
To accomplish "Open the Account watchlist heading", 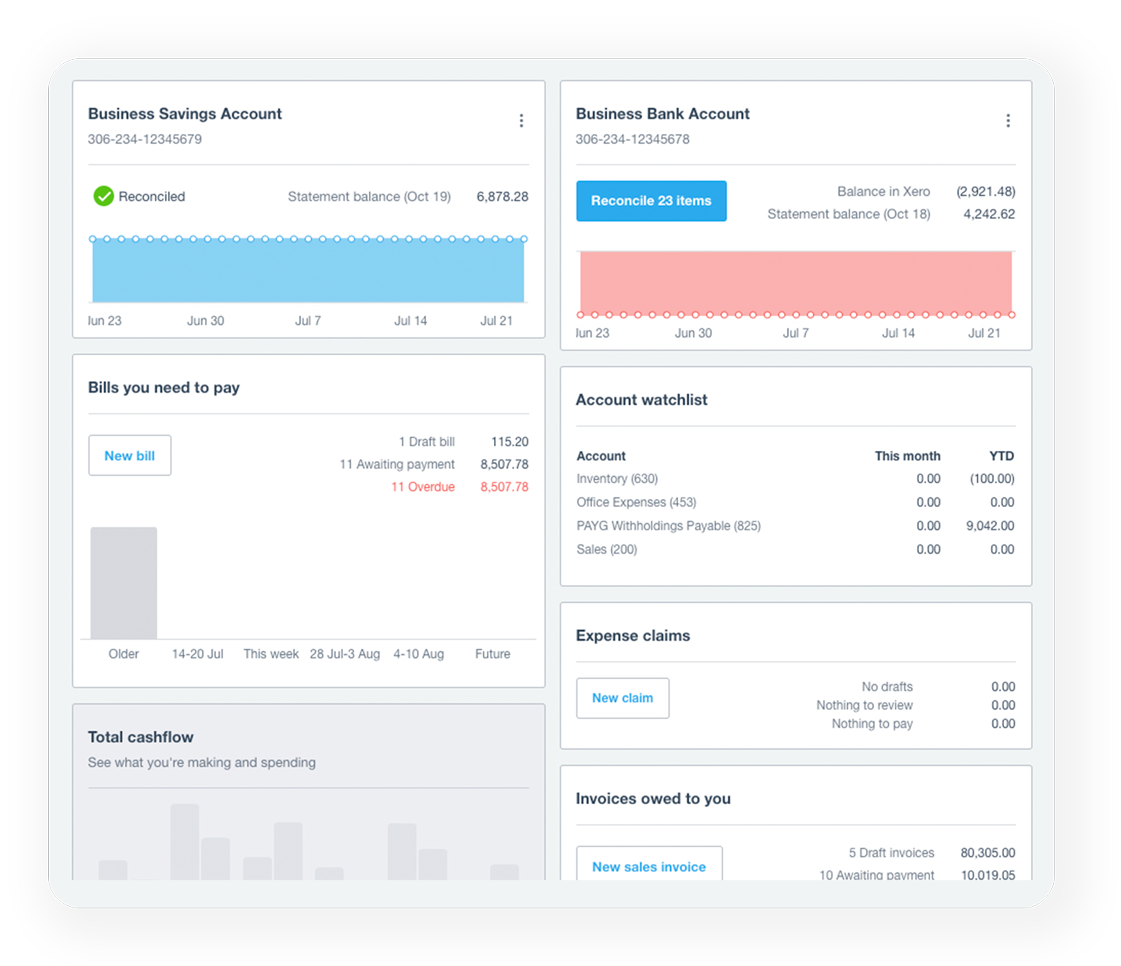I will pyautogui.click(x=642, y=400).
